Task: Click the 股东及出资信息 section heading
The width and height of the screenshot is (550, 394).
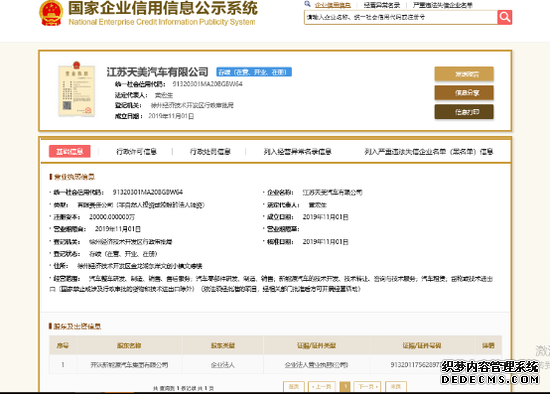Action: point(77,326)
